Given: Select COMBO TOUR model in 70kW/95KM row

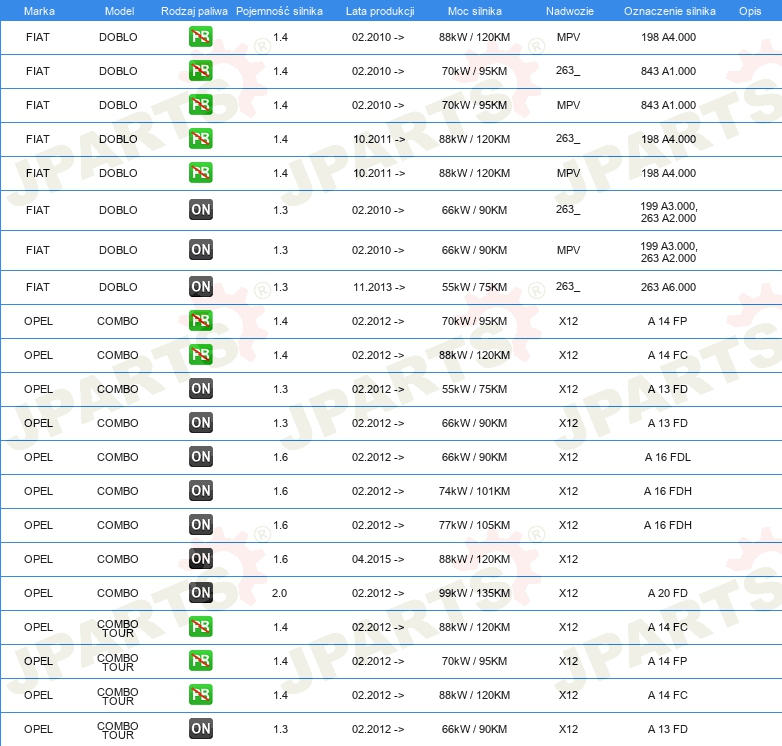Looking at the screenshot, I should (x=118, y=662).
